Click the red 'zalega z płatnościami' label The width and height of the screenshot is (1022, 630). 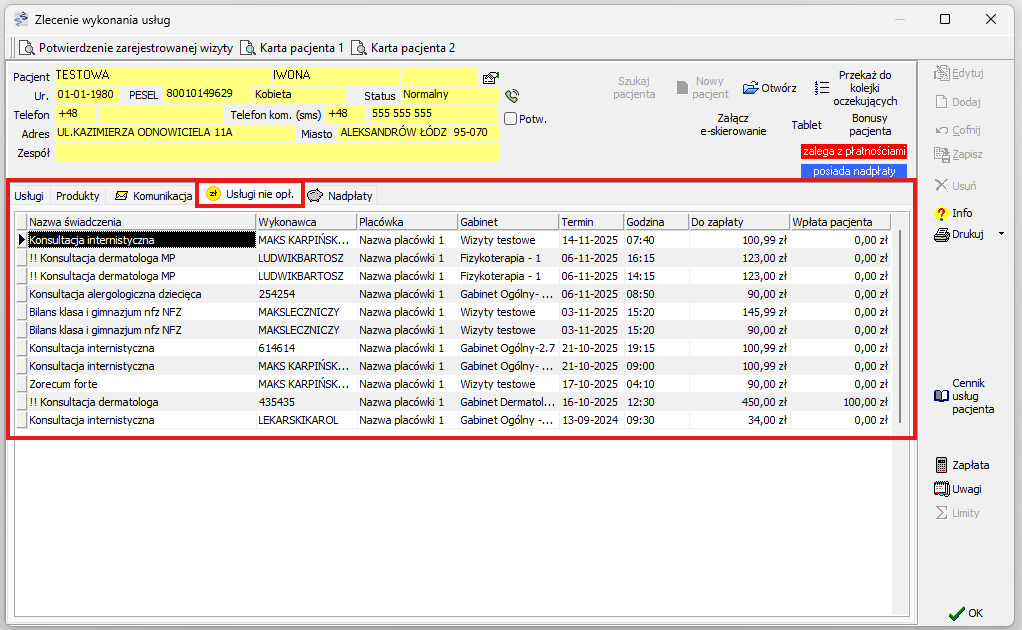(853, 151)
